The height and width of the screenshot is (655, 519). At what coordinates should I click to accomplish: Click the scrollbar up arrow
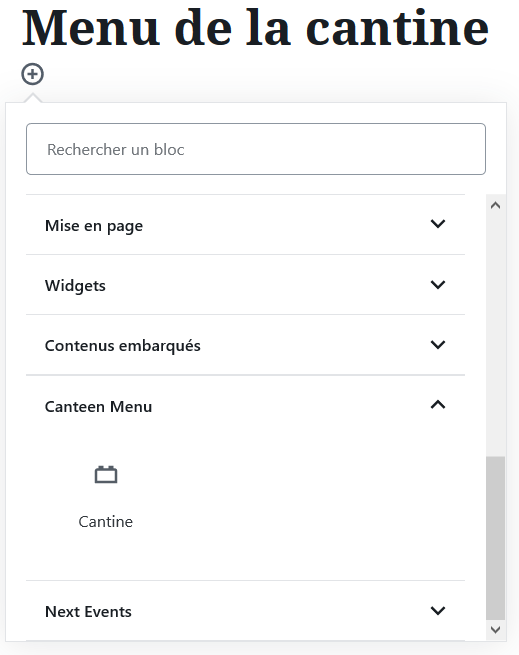[x=496, y=205]
